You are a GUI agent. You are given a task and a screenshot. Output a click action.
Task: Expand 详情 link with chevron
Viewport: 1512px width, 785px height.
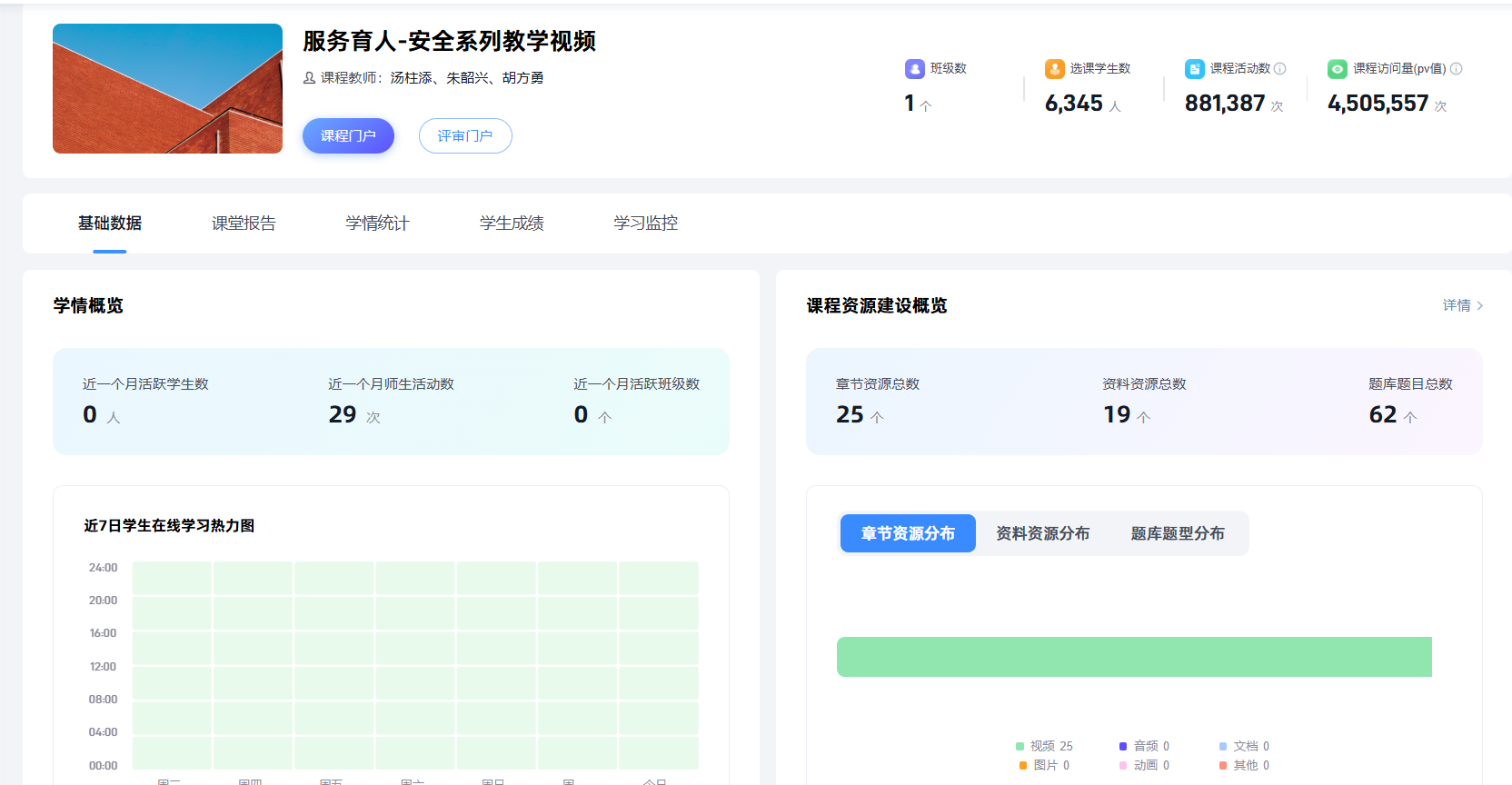1462,305
